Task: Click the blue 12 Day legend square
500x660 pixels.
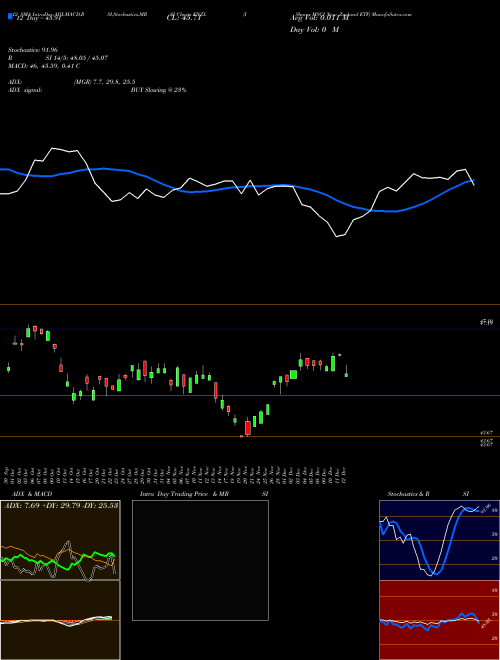Action: [10, 17]
